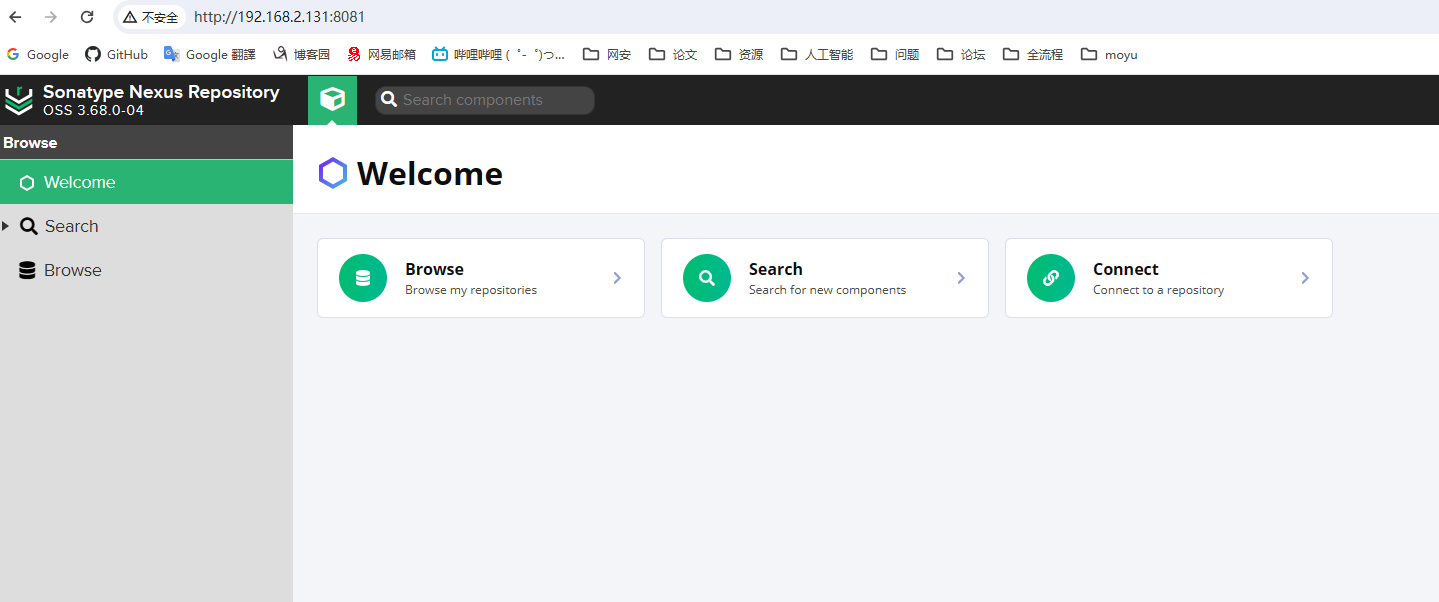Click the sidebar Search magnifier icon

tap(29, 226)
